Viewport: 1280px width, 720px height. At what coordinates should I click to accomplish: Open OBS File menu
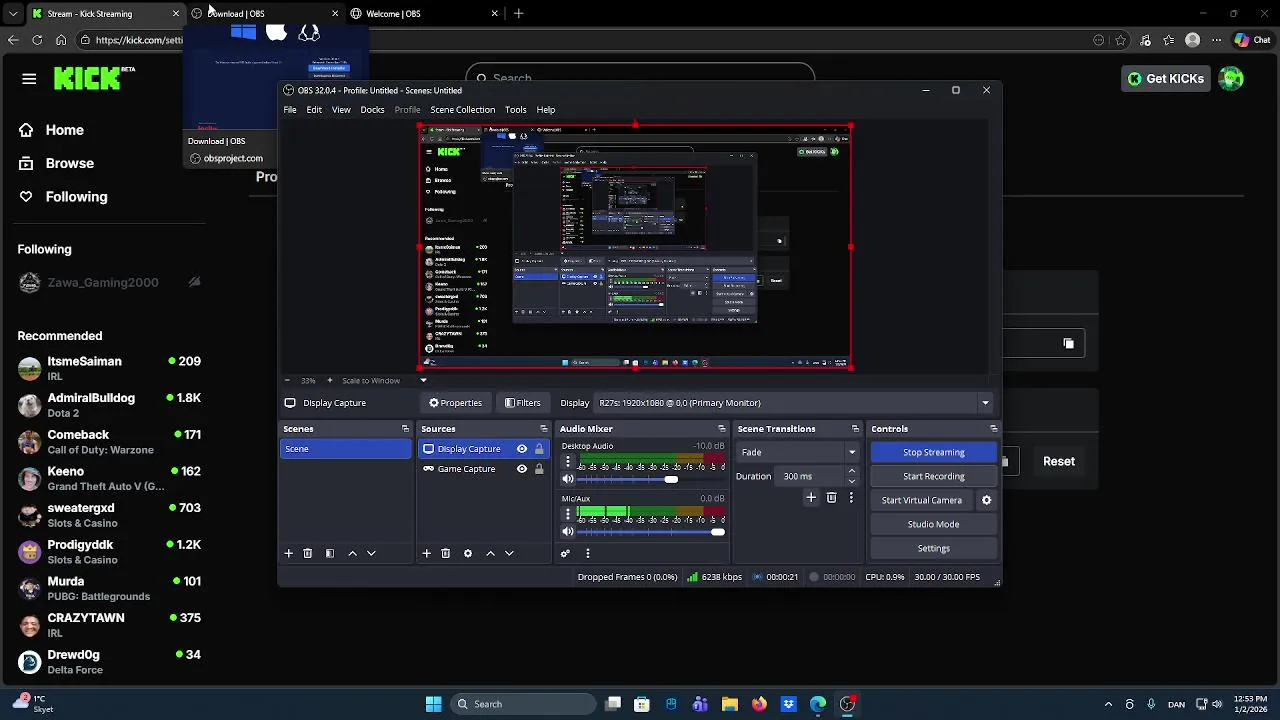pos(290,110)
